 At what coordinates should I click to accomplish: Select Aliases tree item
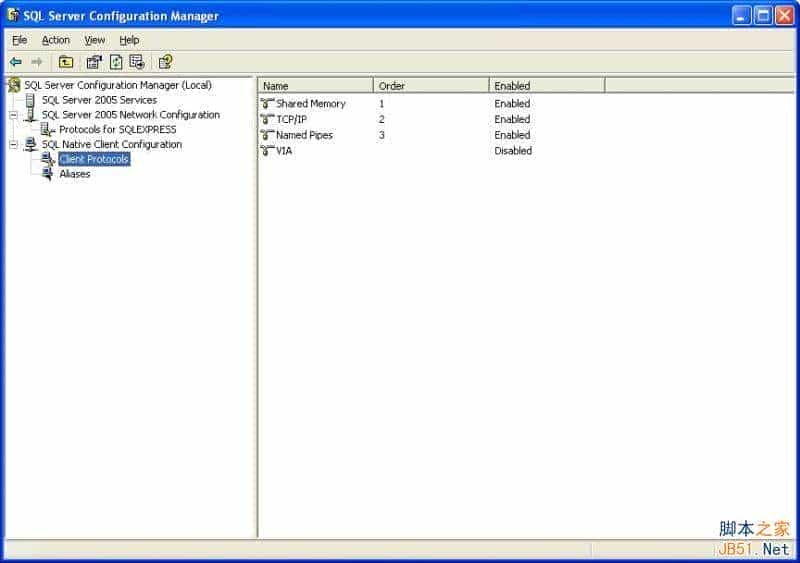click(x=74, y=174)
